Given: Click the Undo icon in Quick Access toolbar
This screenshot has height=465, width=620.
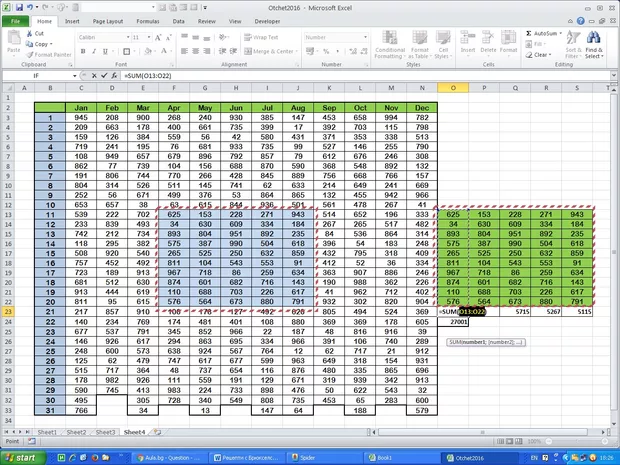Looking at the screenshot, I should 30,8.
